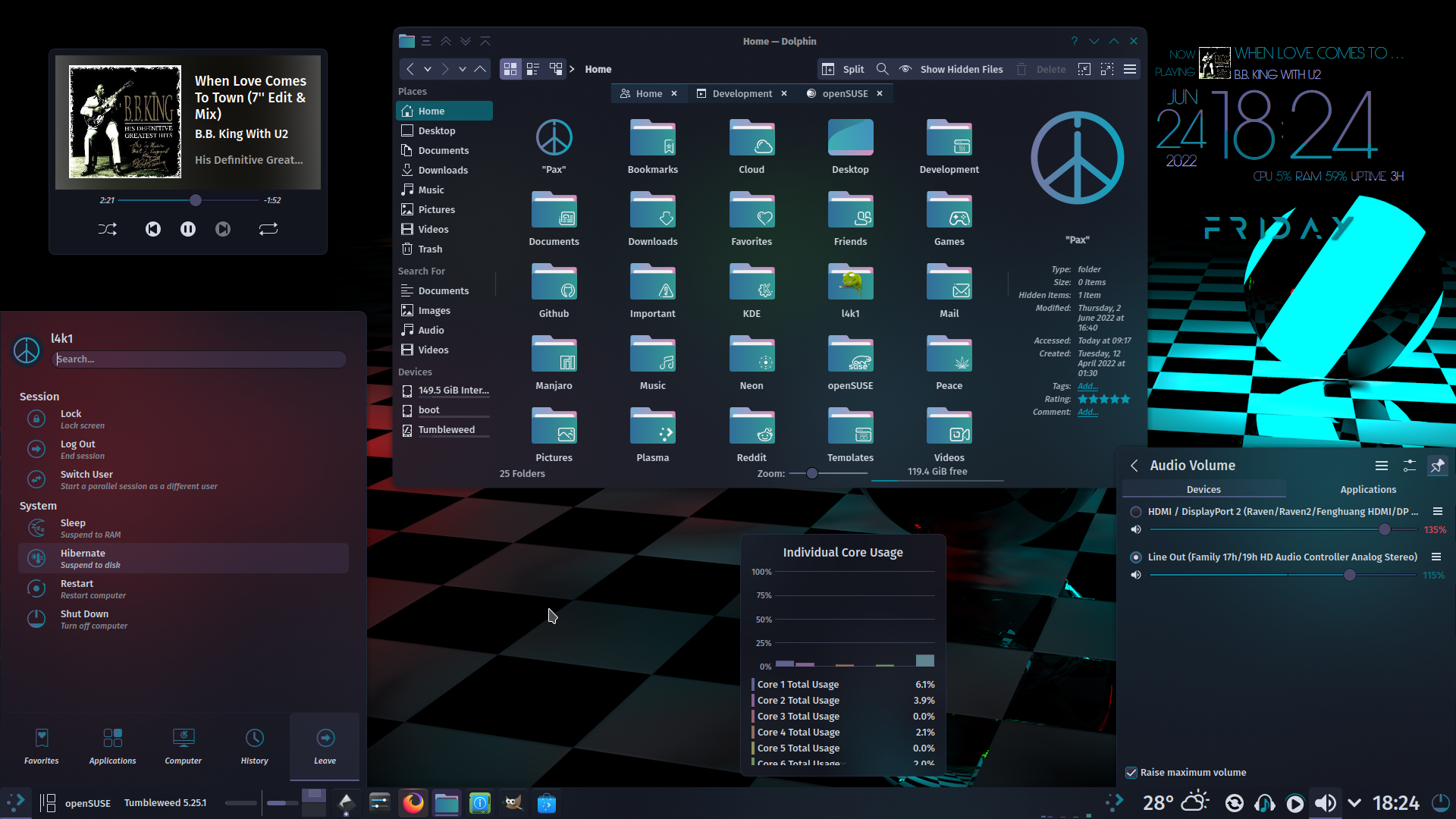The height and width of the screenshot is (819, 1456).
Task: Select Computer tab in launcher
Action: click(x=184, y=746)
